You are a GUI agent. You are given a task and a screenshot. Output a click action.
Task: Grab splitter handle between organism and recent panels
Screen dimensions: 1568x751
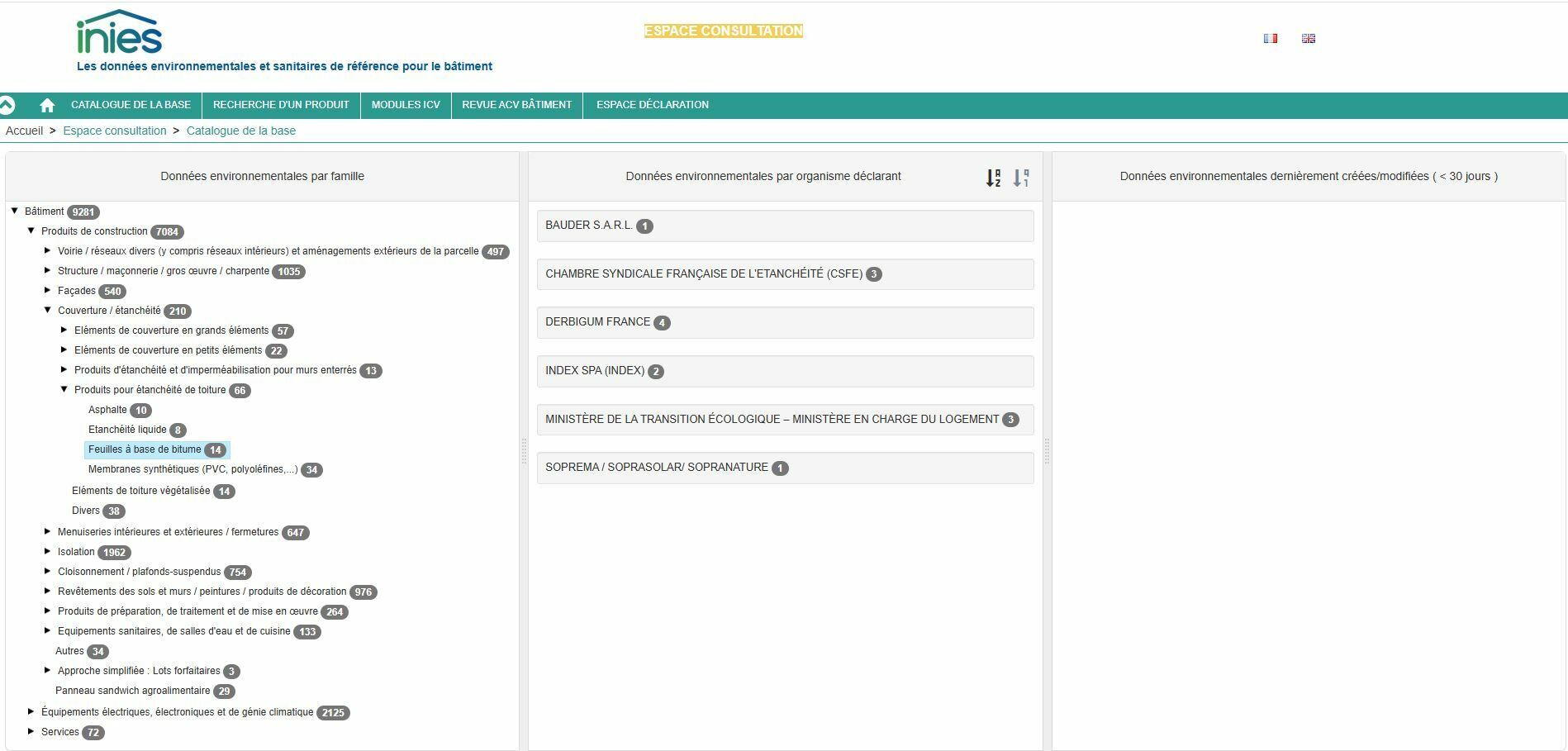1048,451
